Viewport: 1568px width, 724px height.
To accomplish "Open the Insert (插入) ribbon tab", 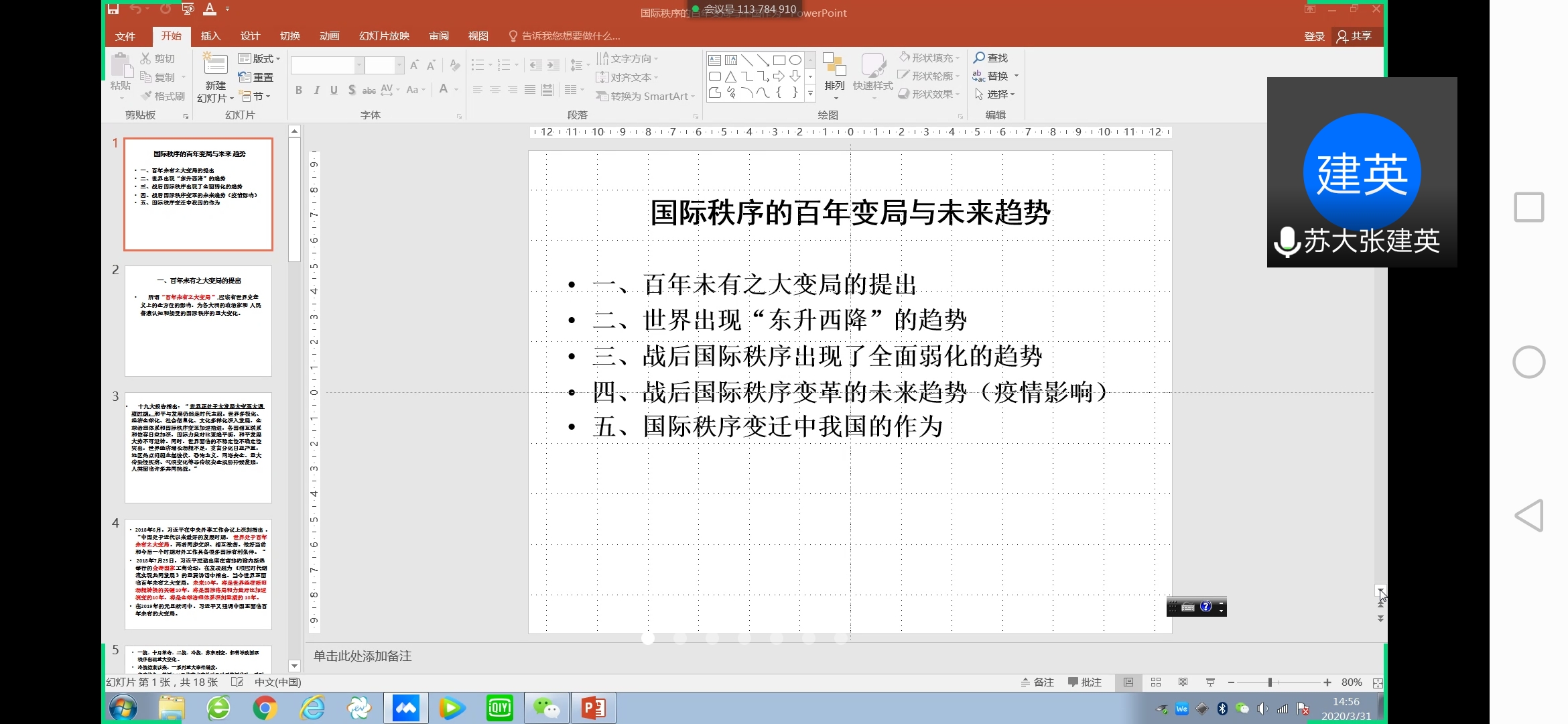I will coord(210,36).
